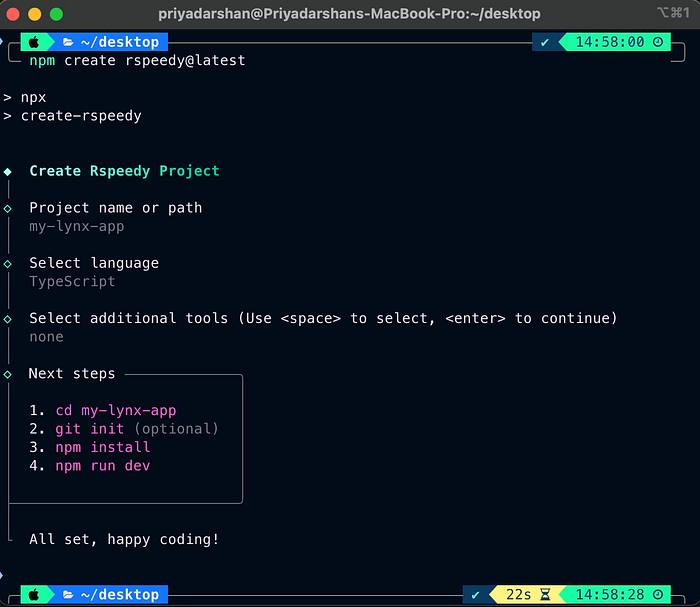Click the checkmark status in bottom prompt
700x607 pixels.
point(475,595)
